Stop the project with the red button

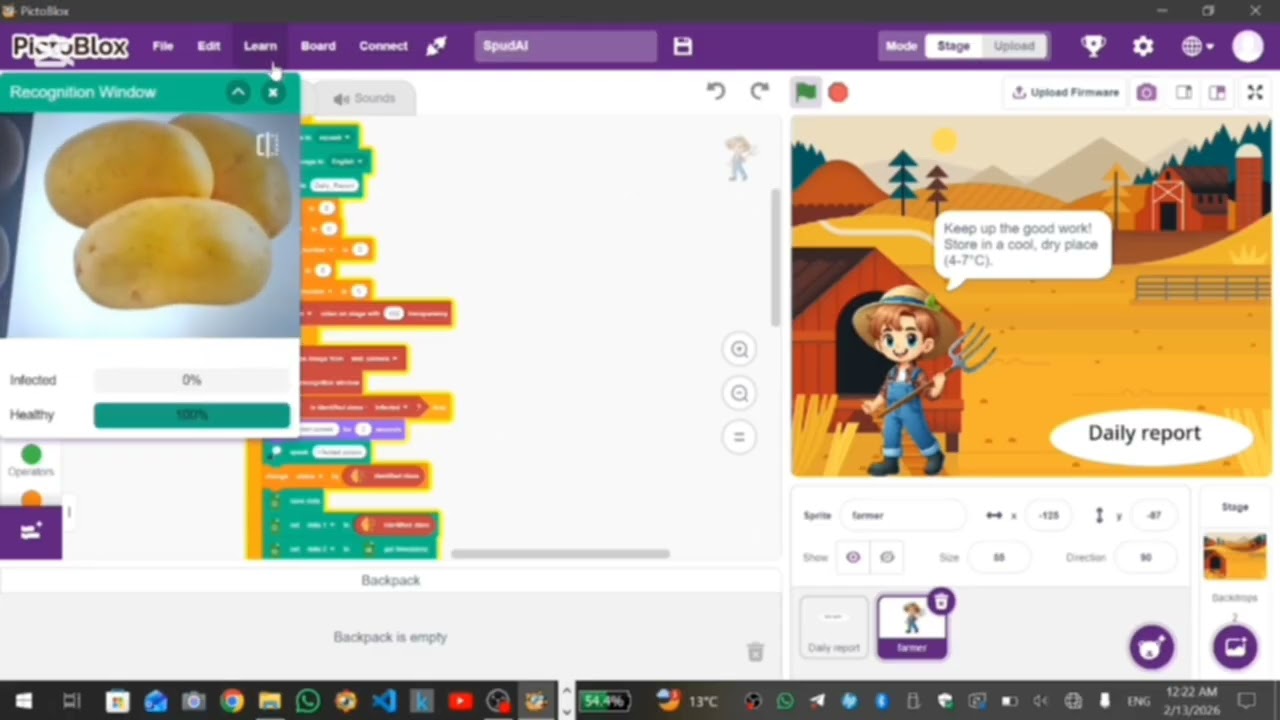pos(838,92)
